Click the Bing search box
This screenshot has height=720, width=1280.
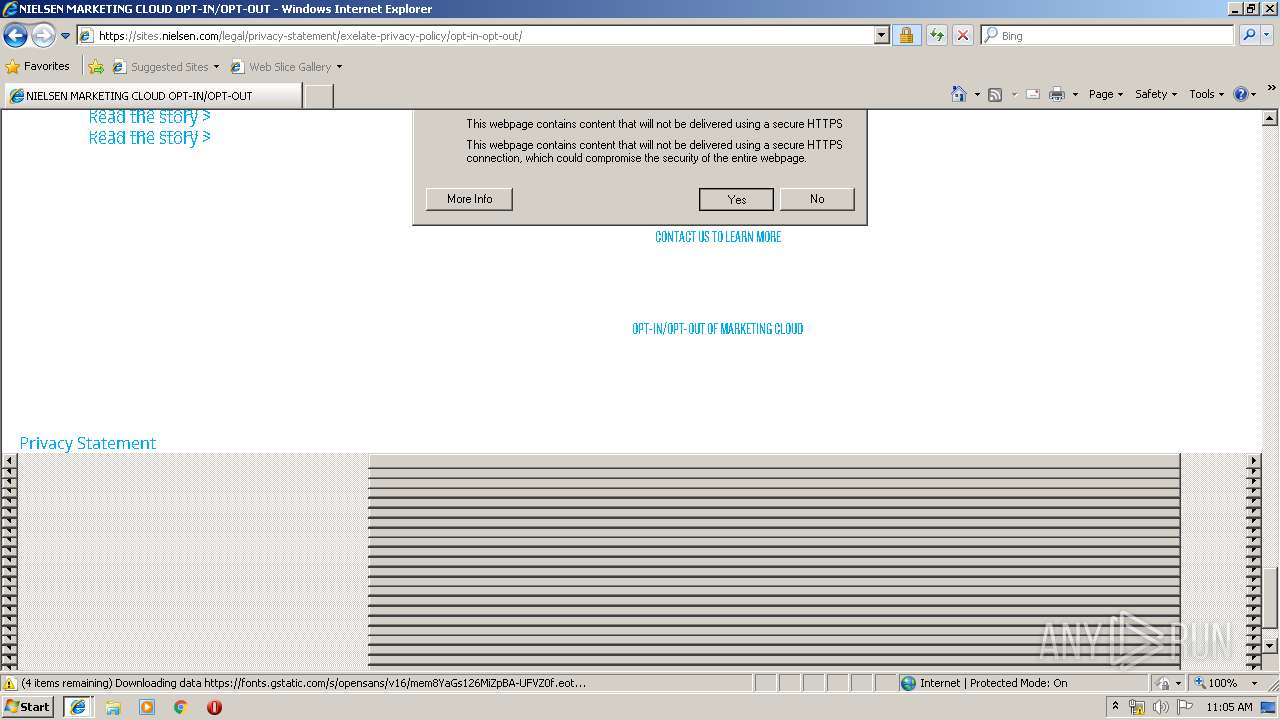[1108, 36]
